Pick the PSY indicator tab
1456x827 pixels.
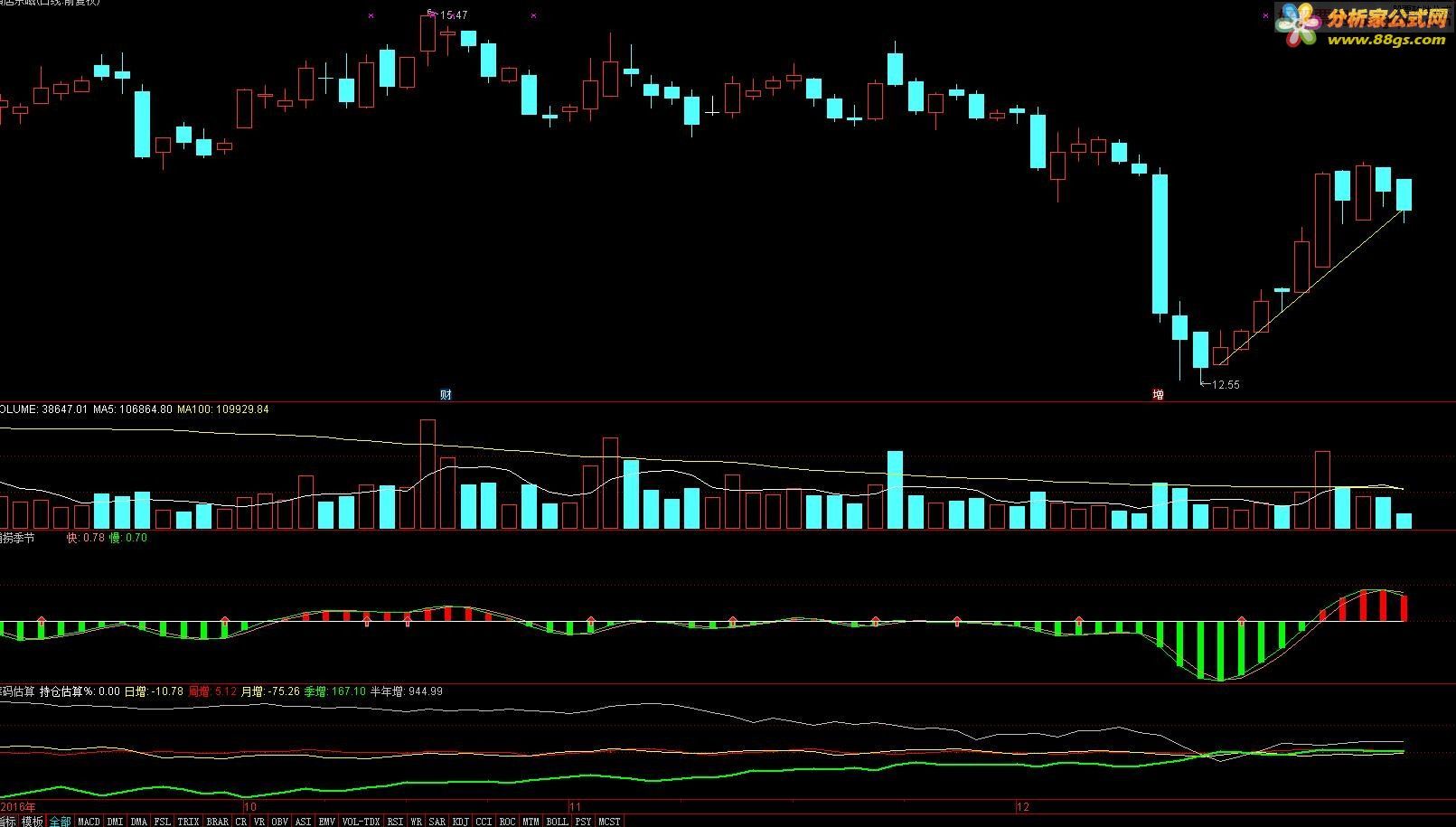coord(583,822)
